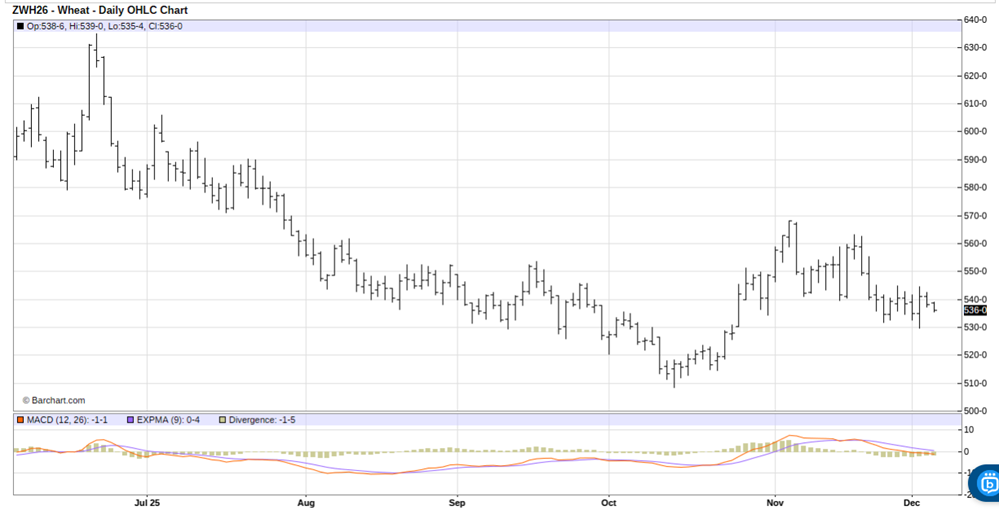Click the orange MACD legend swatch
The image size is (999, 510).
(x=20, y=420)
